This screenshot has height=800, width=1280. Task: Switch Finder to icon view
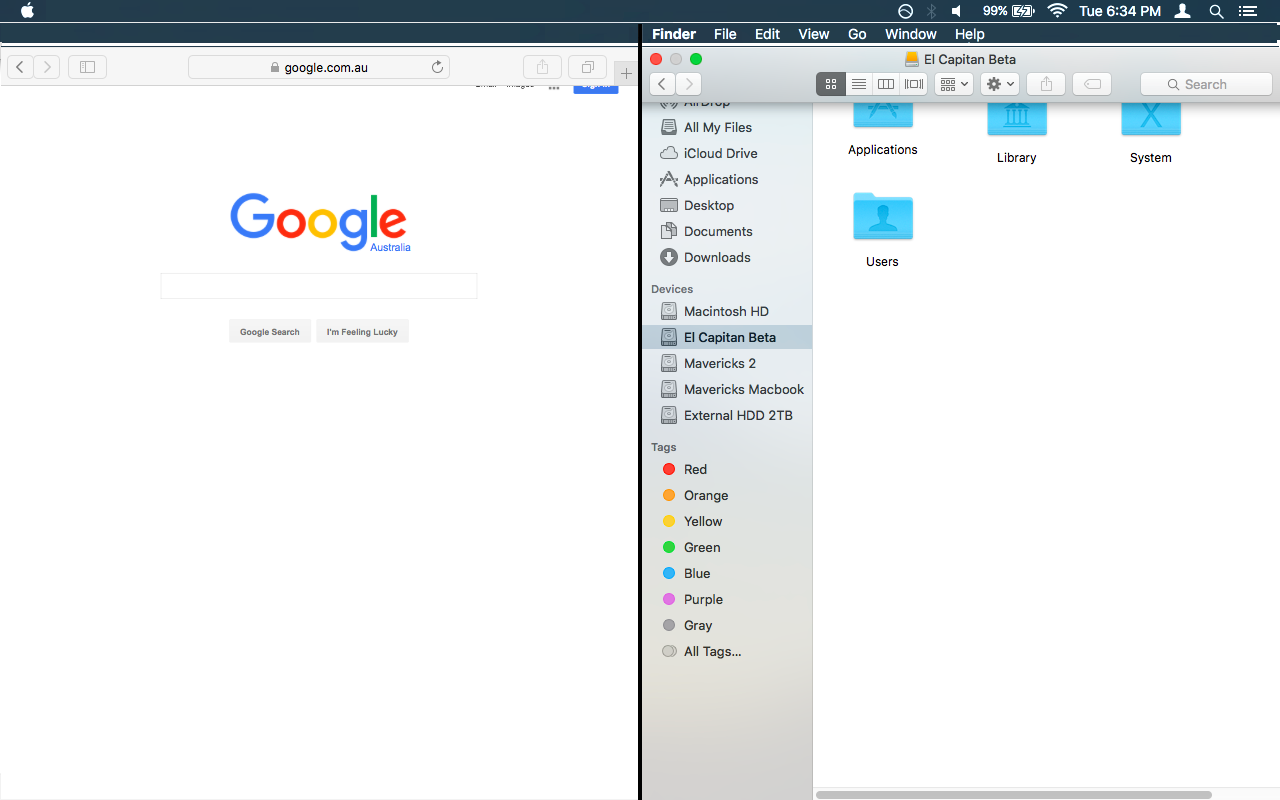coord(830,84)
